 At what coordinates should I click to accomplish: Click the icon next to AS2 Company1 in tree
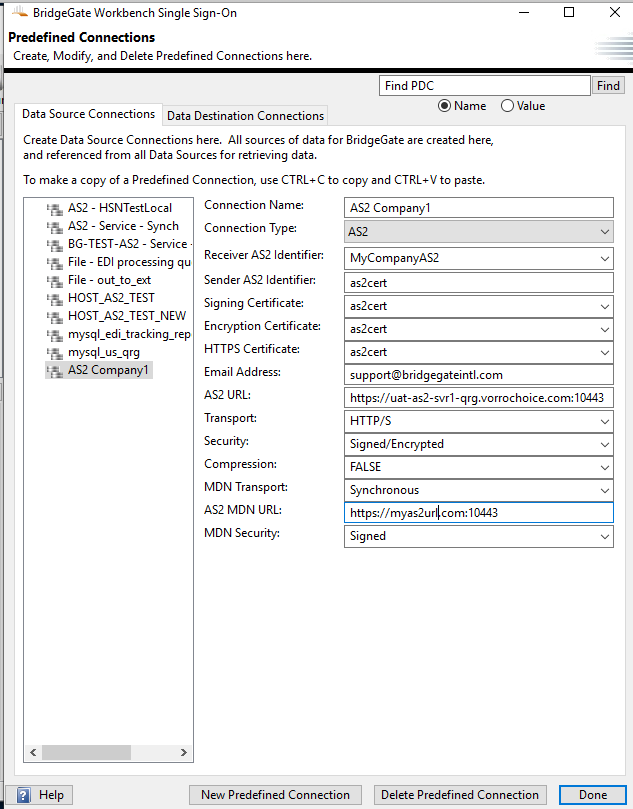[55, 371]
